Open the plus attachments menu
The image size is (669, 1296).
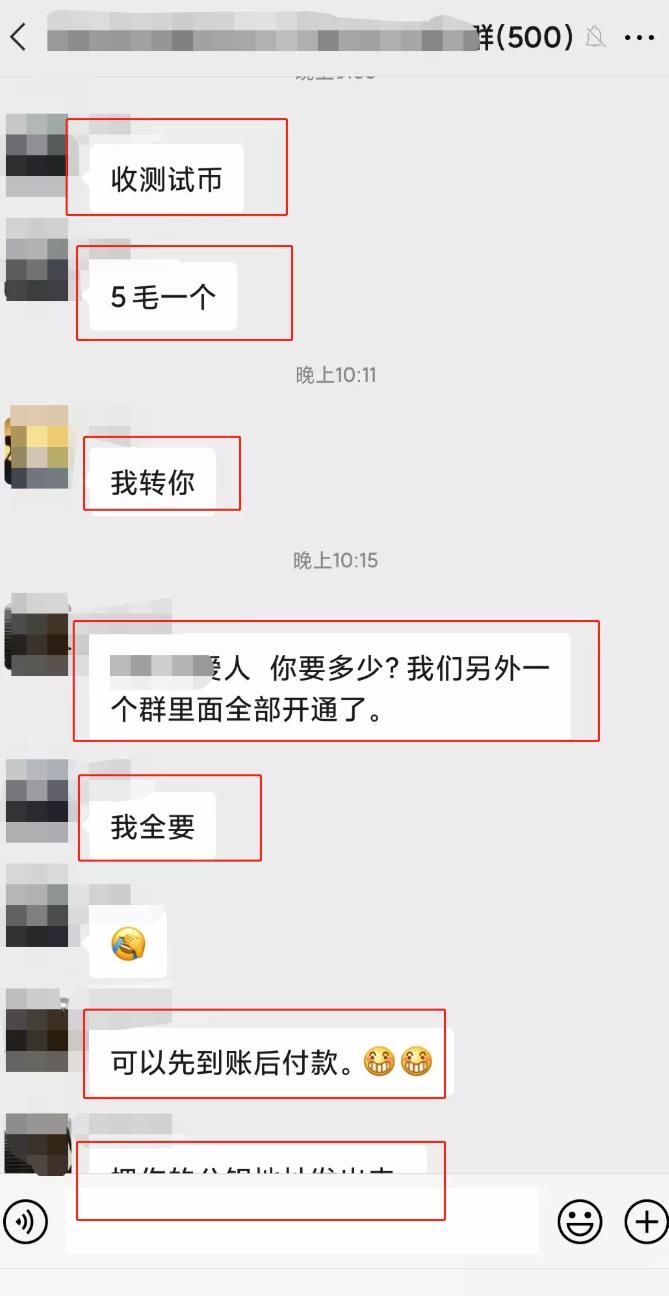645,1221
